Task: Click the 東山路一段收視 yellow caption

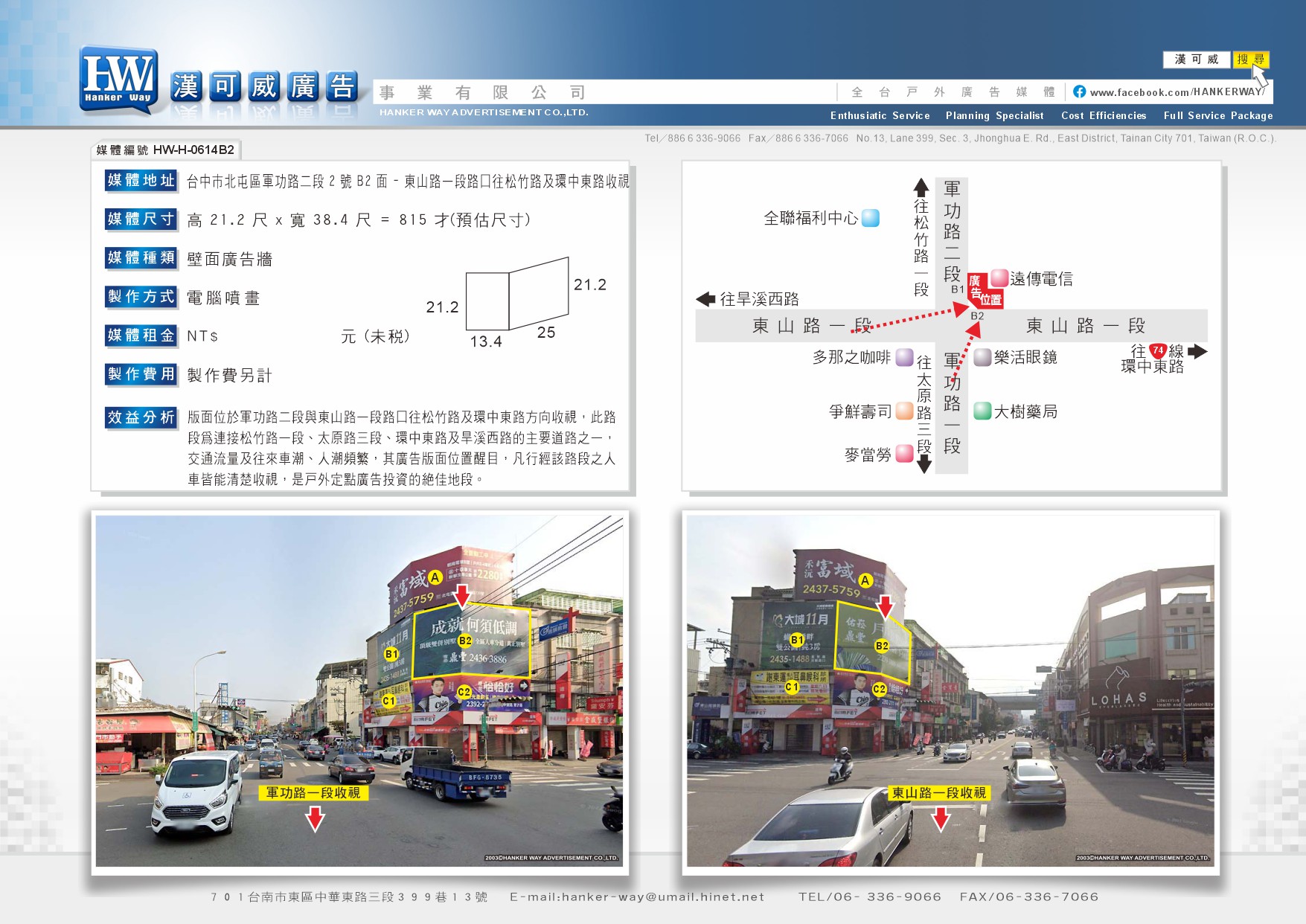Action: 939,793
